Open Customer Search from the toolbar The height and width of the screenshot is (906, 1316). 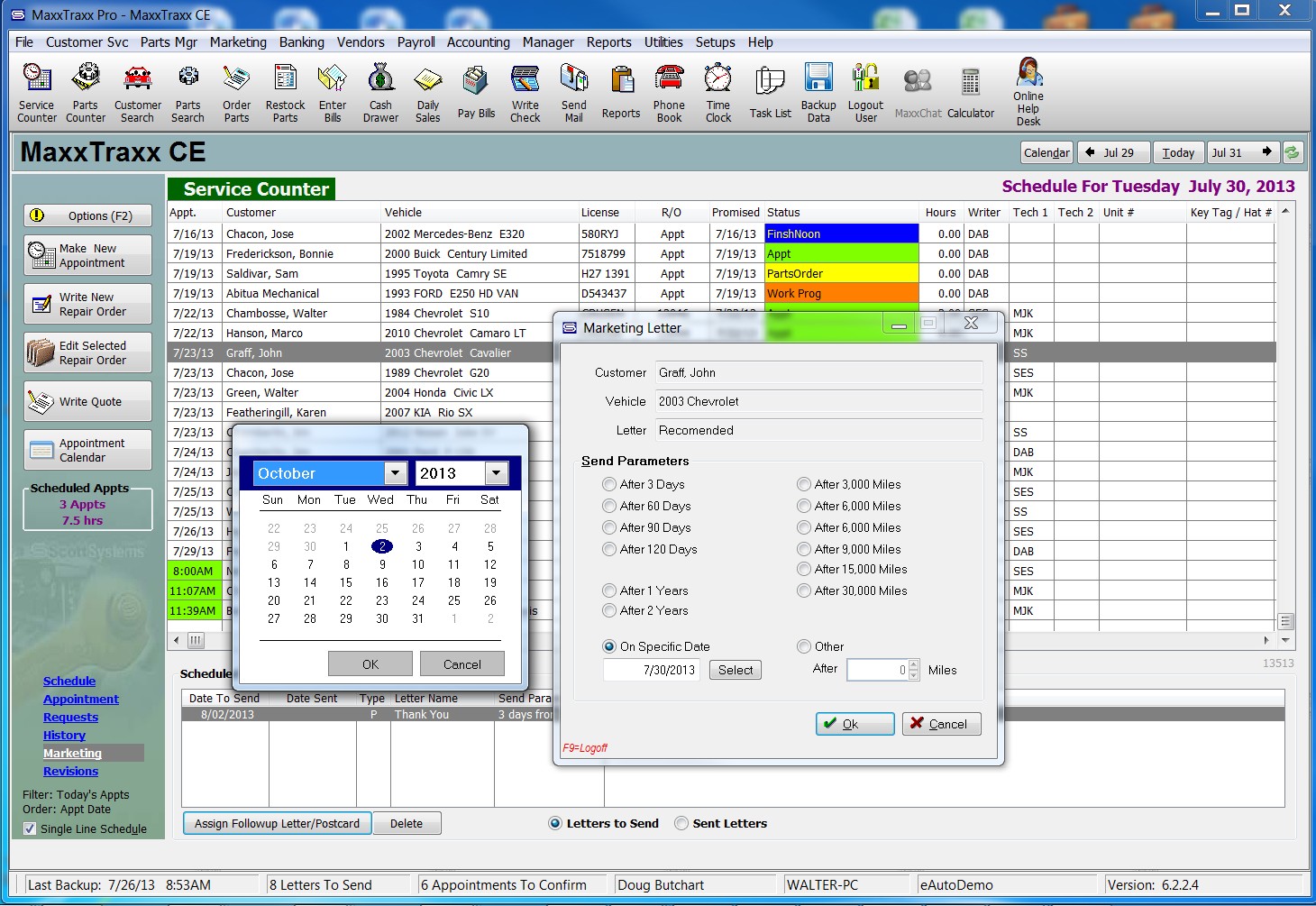pos(138,92)
